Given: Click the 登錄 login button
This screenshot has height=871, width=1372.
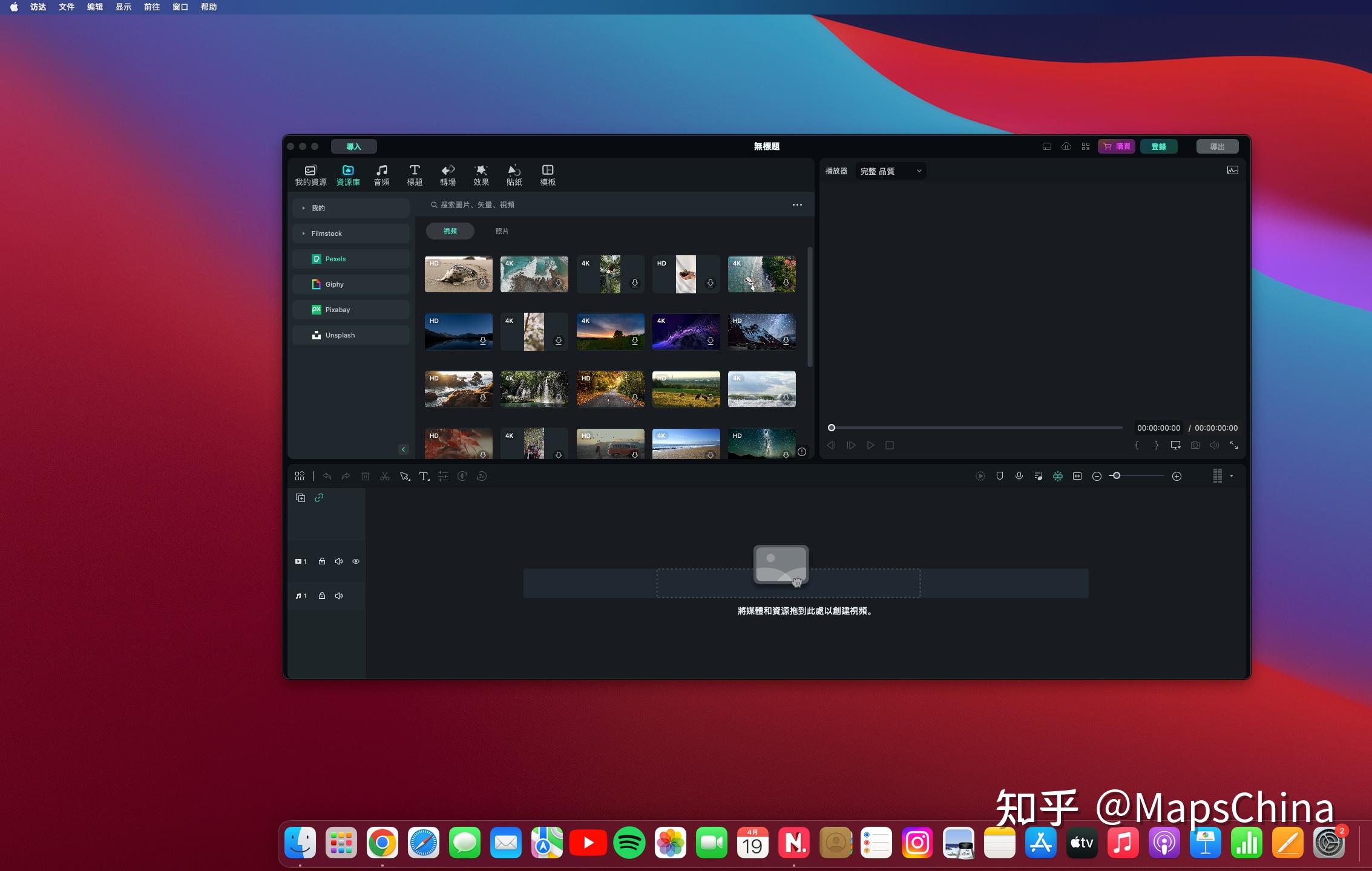Looking at the screenshot, I should [x=1158, y=146].
